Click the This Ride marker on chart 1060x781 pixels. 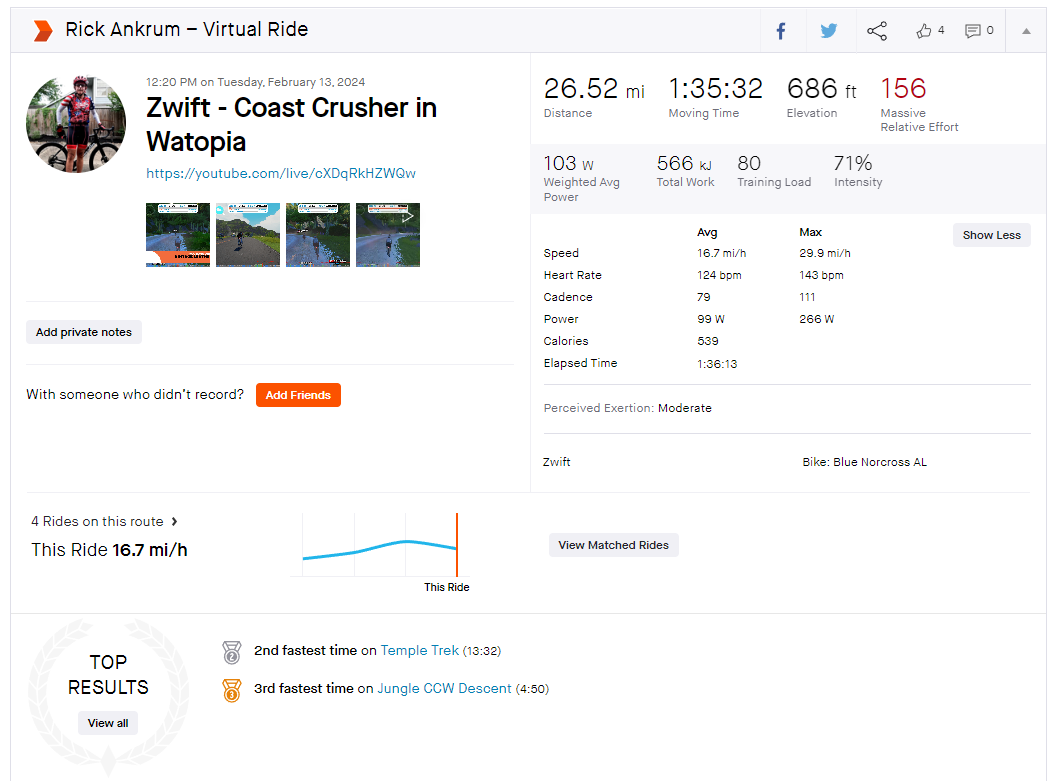[x=457, y=545]
